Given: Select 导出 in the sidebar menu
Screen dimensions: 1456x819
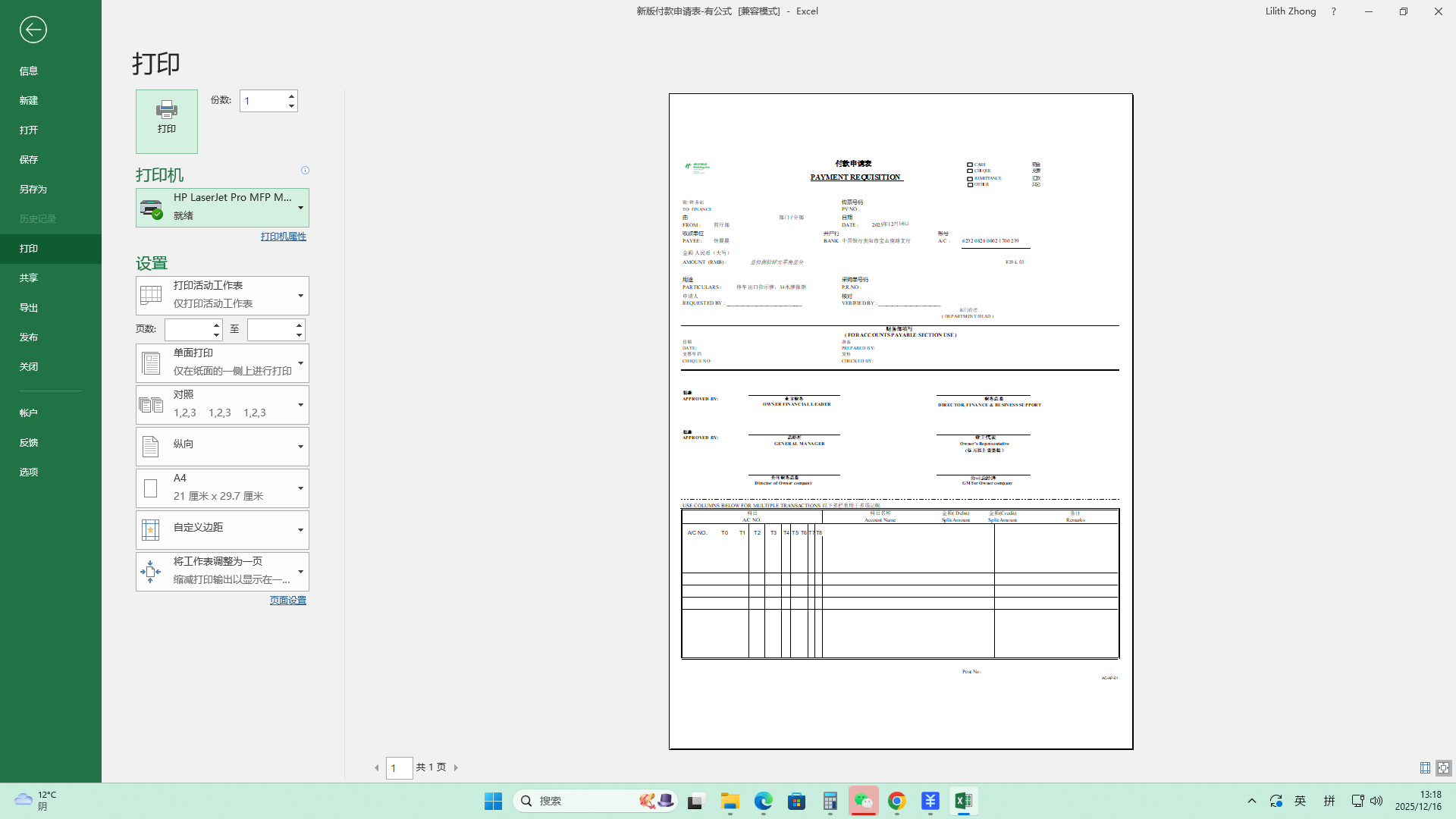Looking at the screenshot, I should pos(29,308).
